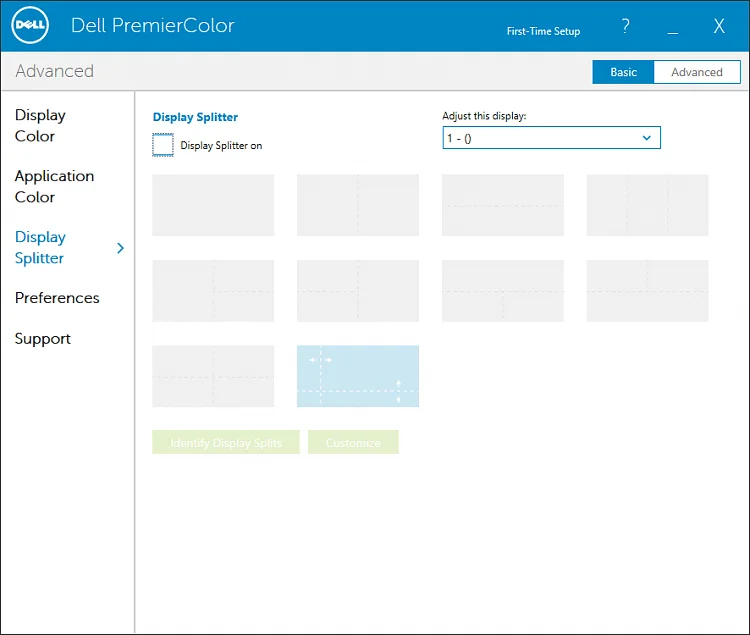Select the three vertical columns layout
750x635 pixels.
(647, 205)
